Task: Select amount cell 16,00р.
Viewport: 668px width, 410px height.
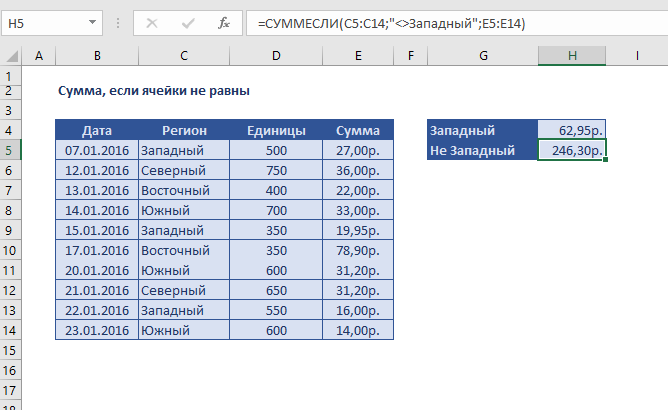Action: 358,310
